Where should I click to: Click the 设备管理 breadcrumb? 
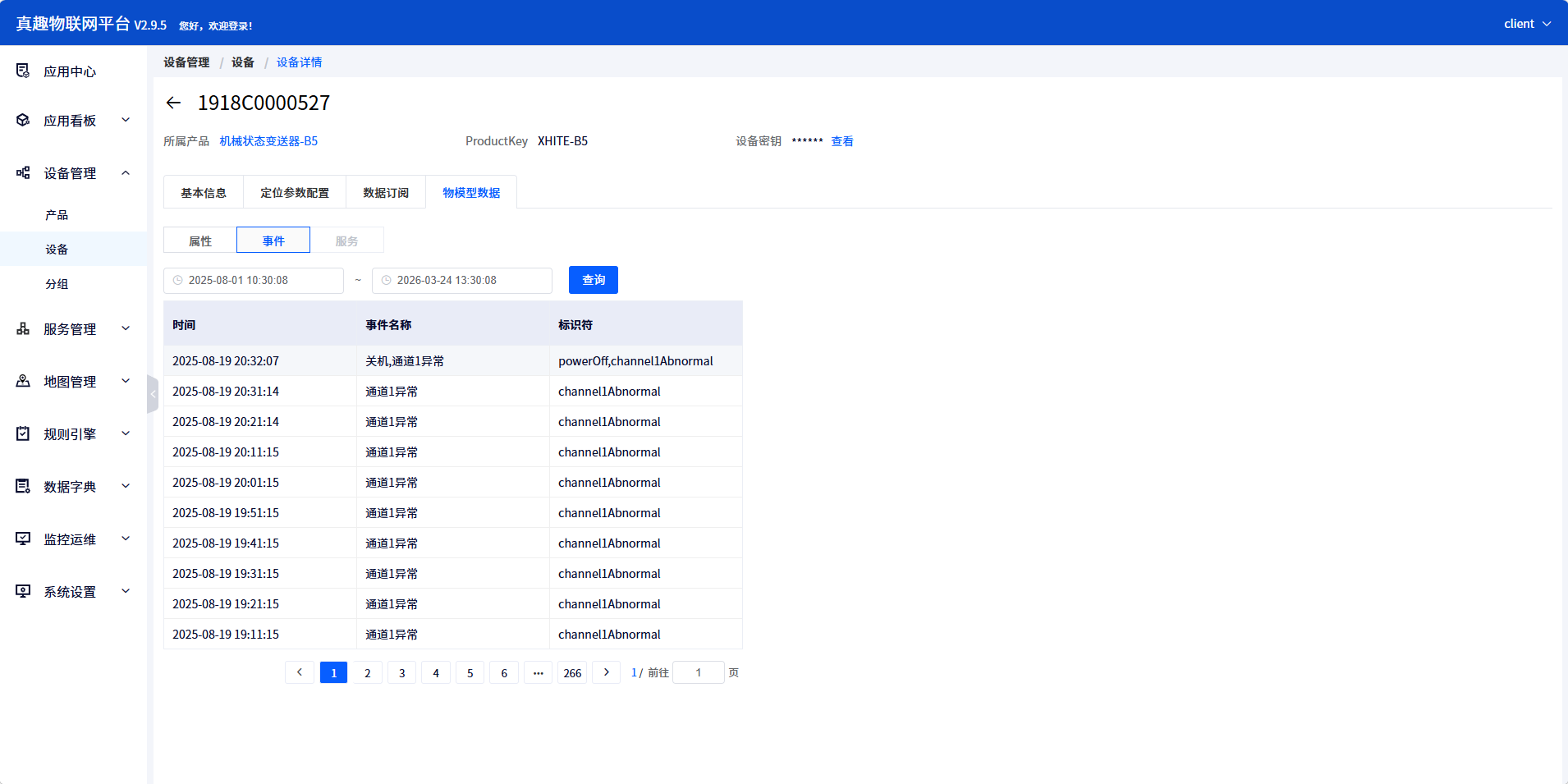[186, 62]
